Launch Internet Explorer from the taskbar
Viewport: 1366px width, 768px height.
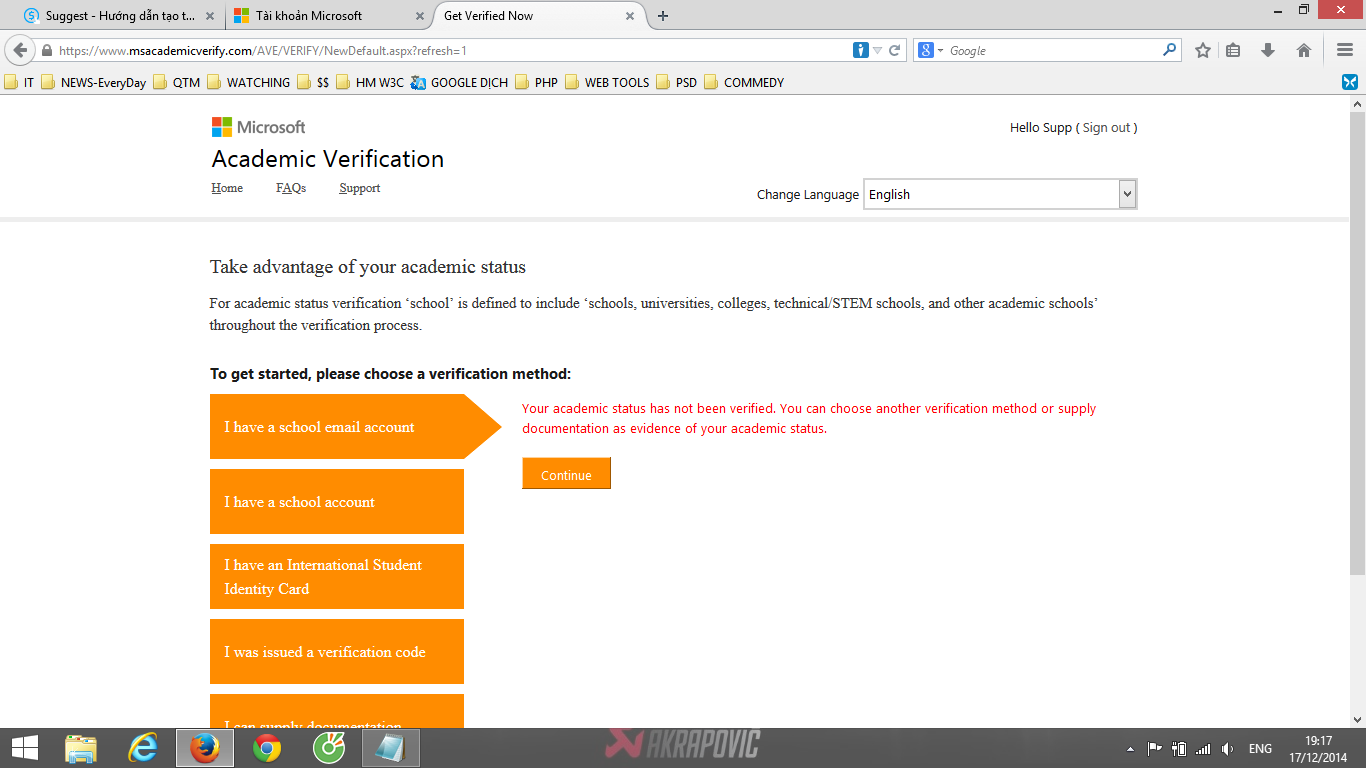coord(143,748)
